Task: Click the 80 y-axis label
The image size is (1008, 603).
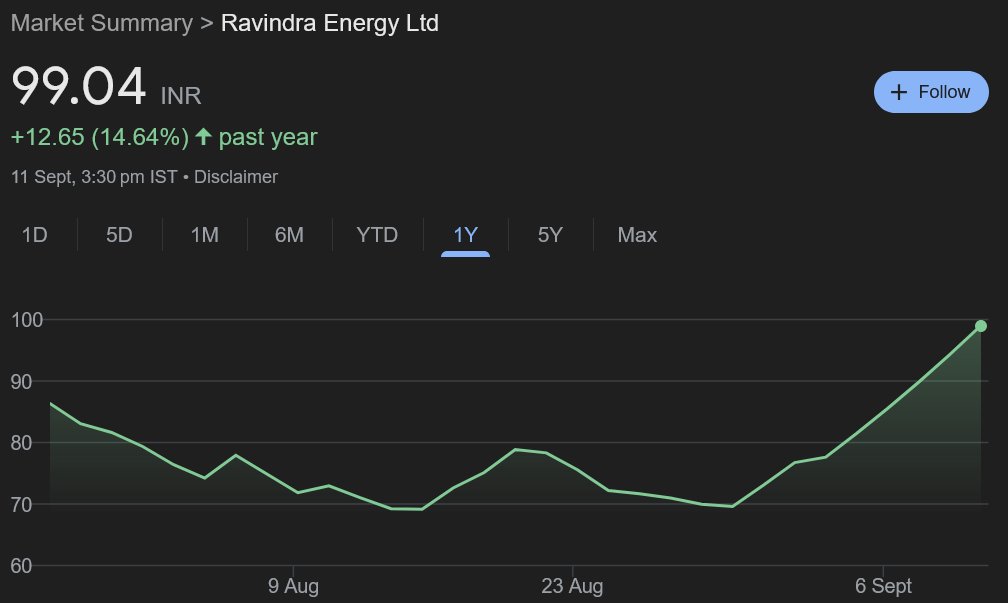Action: click(x=21, y=442)
